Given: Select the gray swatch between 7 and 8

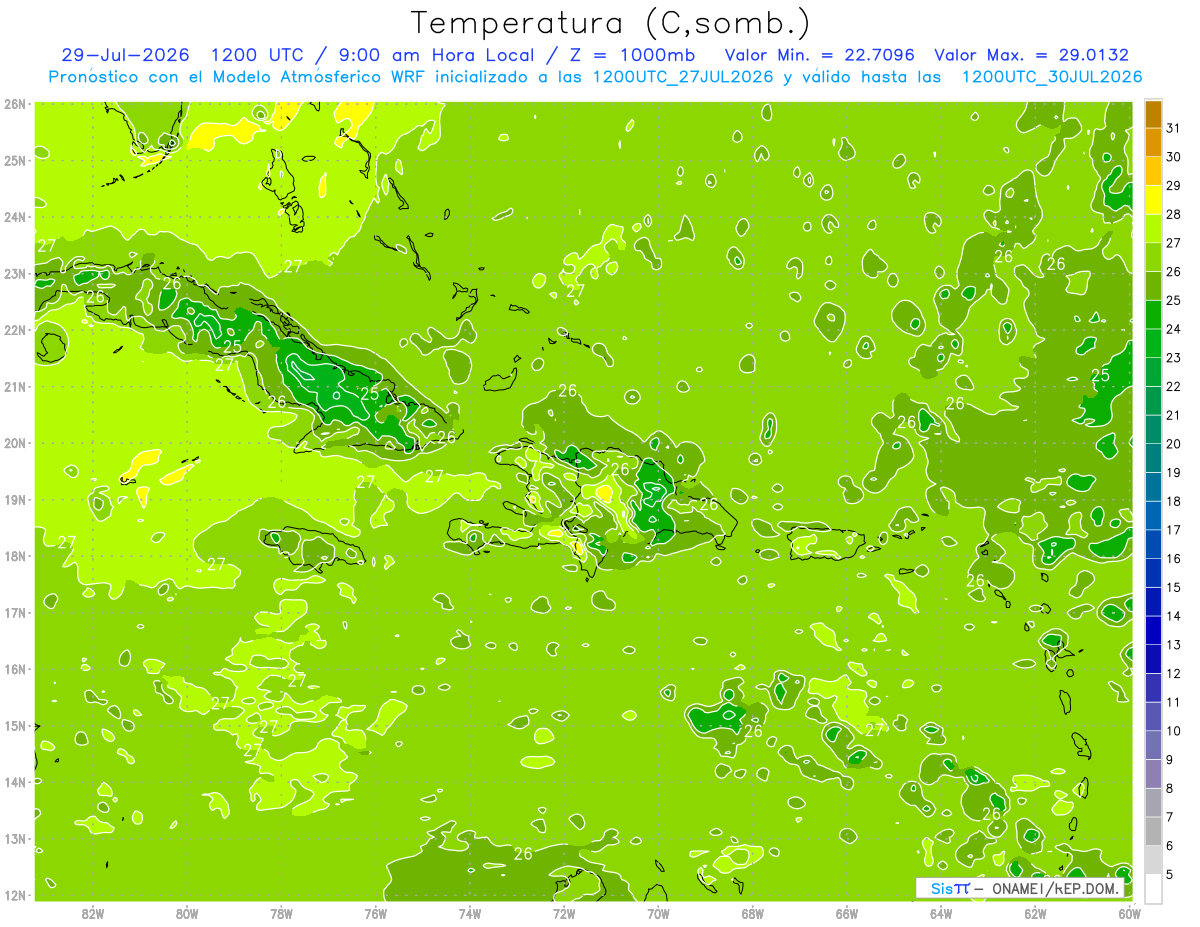Looking at the screenshot, I should coord(1153,802).
